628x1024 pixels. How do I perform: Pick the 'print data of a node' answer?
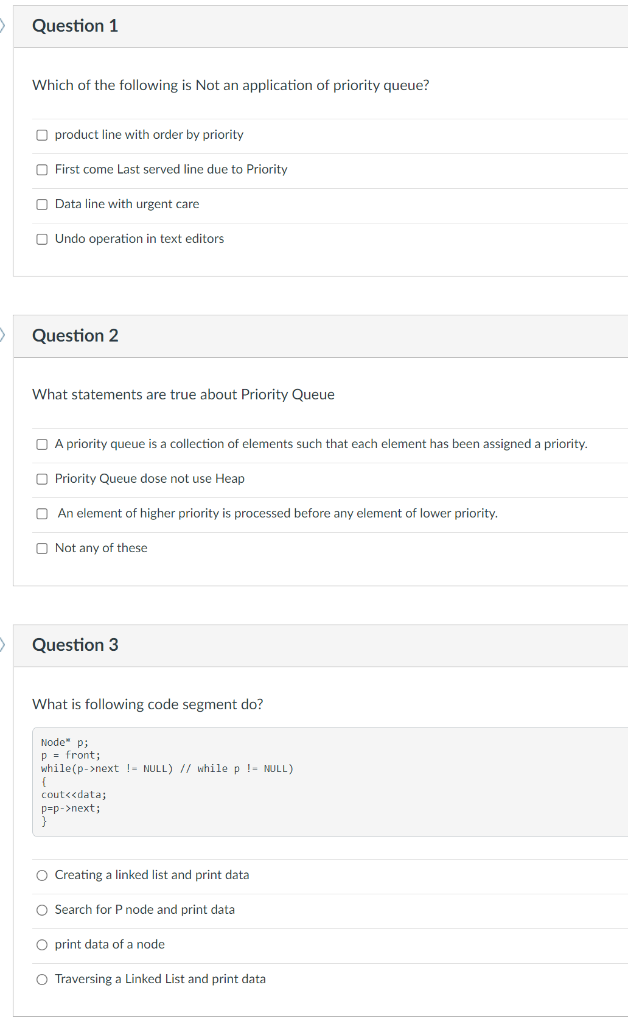click(42, 943)
